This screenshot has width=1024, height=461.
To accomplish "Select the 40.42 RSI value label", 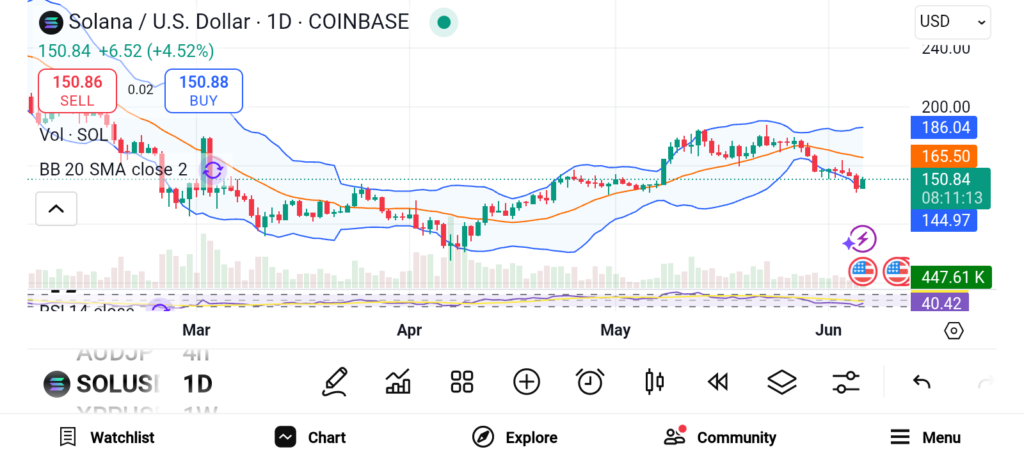I will (x=940, y=302).
